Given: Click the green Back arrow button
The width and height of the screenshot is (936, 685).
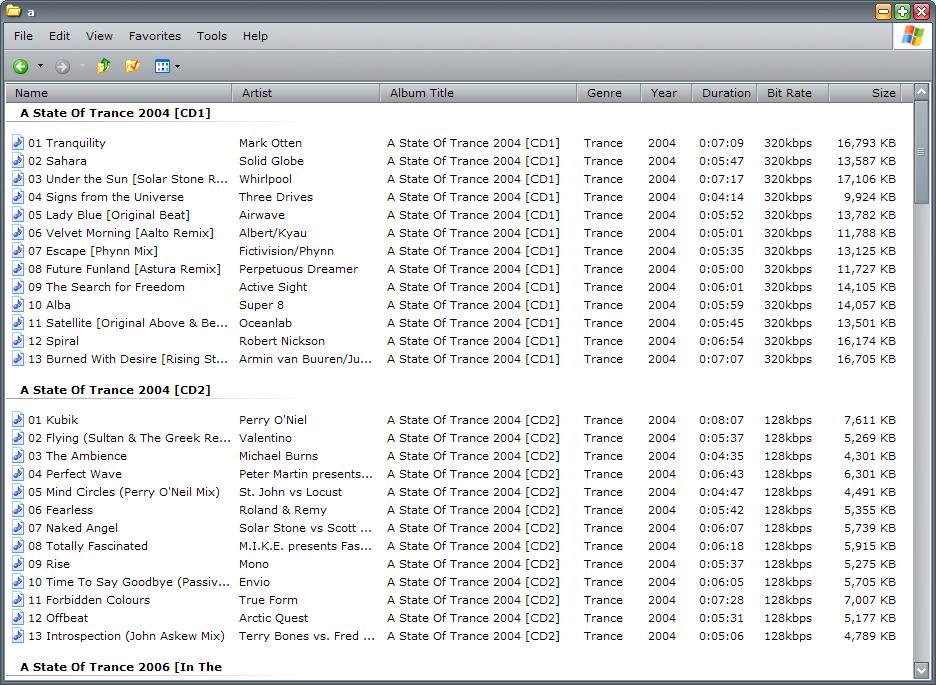Looking at the screenshot, I should pyautogui.click(x=21, y=66).
